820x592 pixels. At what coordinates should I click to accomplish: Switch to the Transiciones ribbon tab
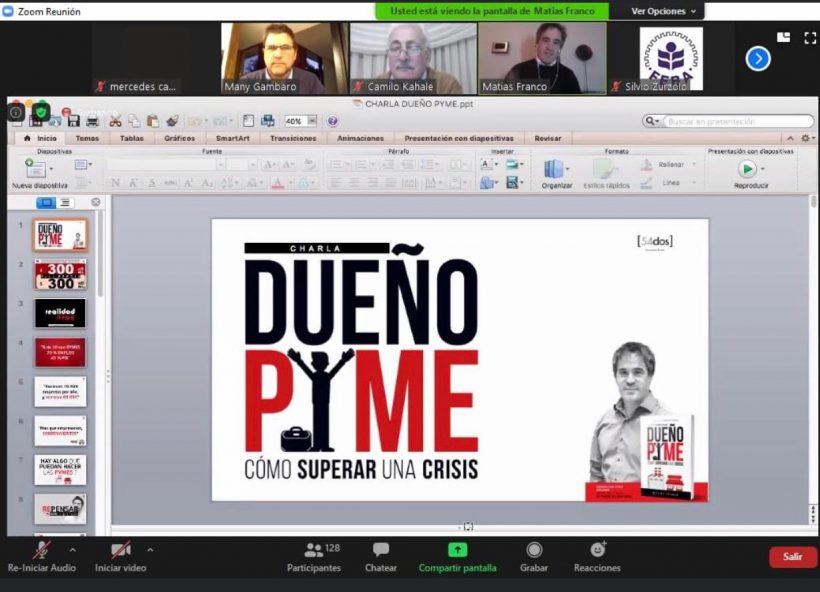coord(293,138)
